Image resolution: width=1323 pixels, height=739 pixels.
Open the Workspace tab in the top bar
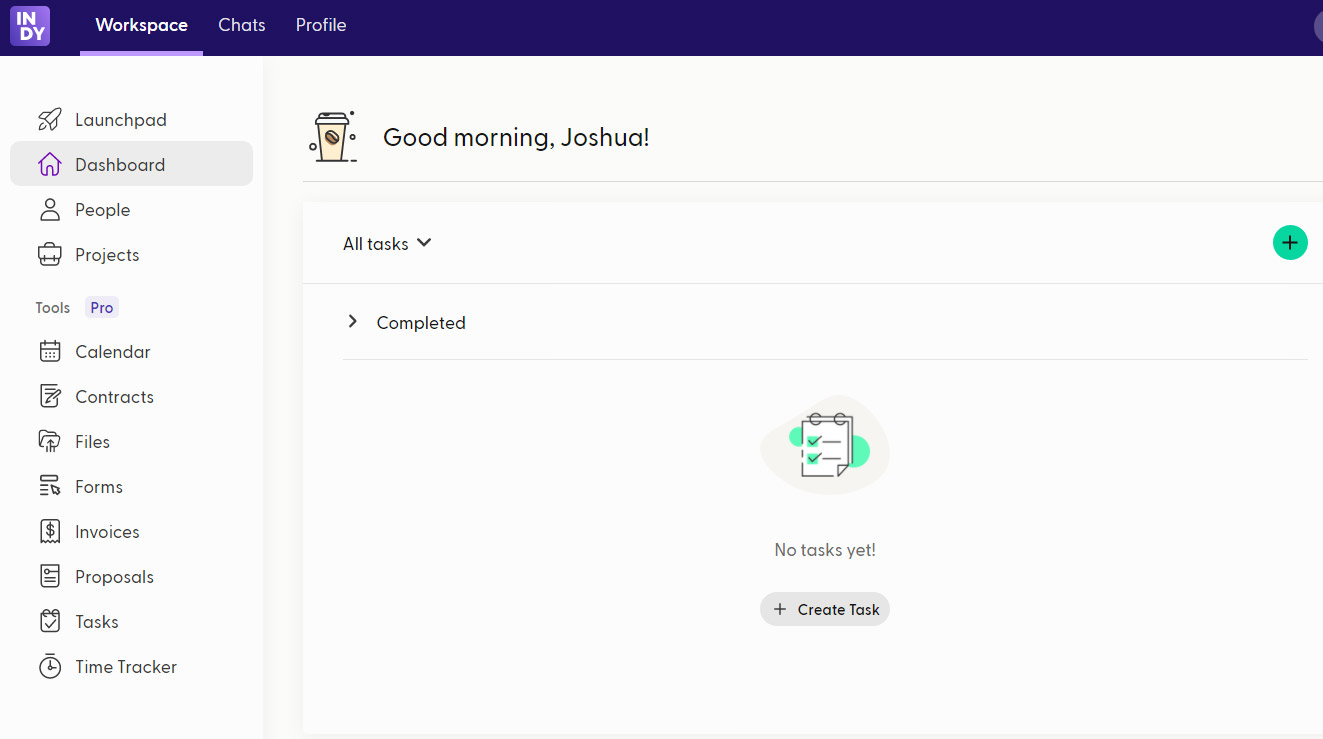[x=141, y=26]
